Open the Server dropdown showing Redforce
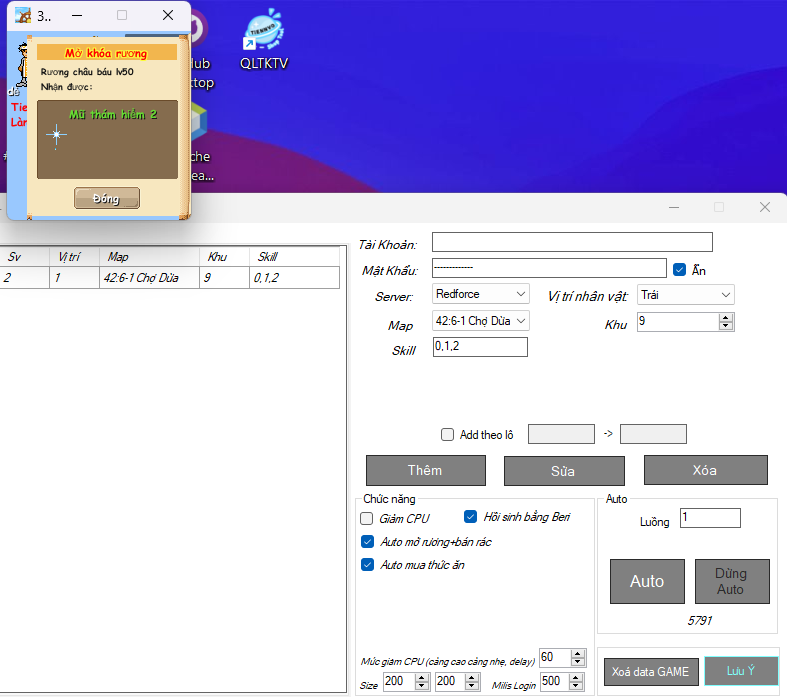This screenshot has width=787, height=698. tap(480, 294)
